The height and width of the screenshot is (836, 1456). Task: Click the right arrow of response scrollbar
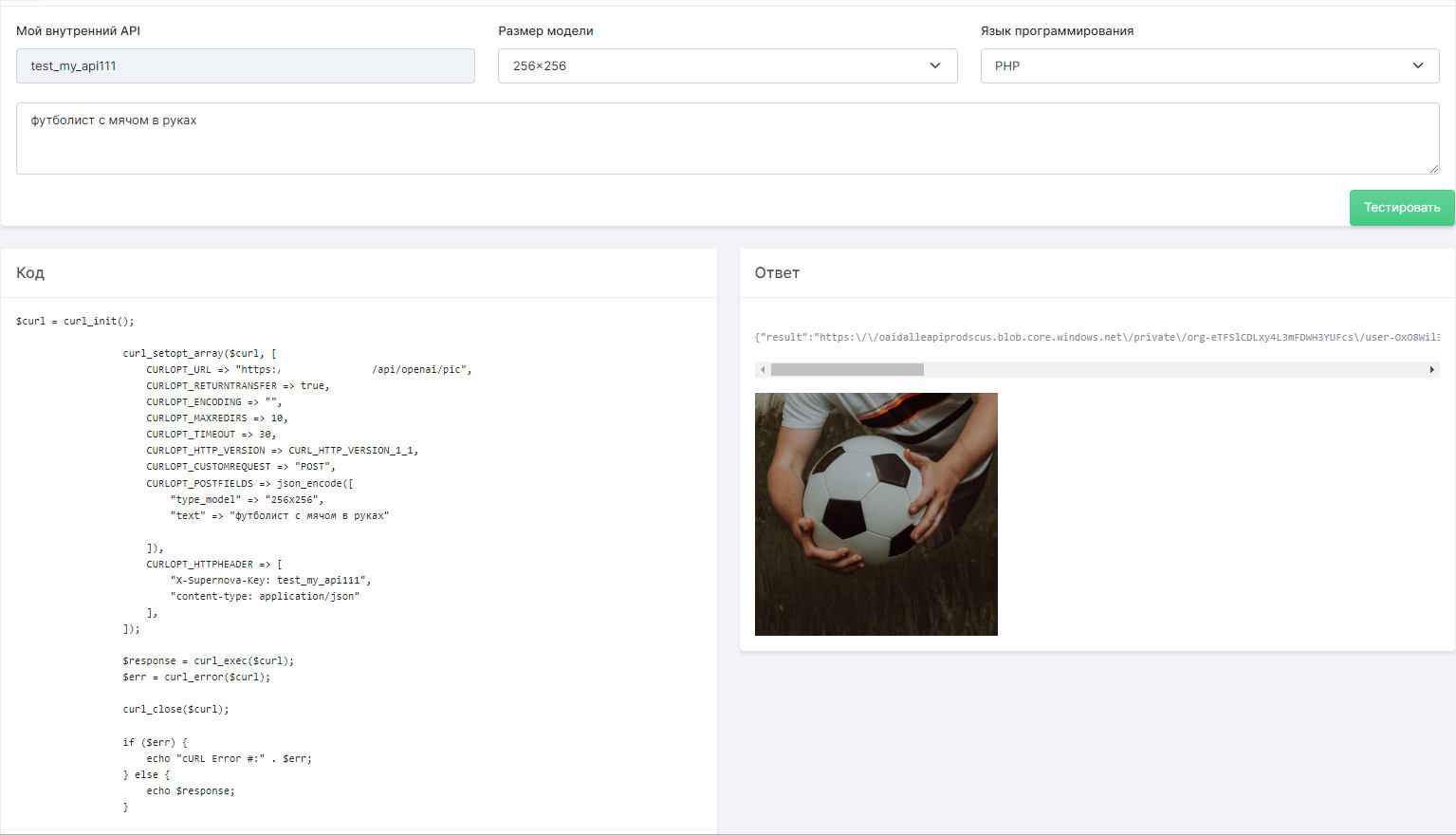pos(1432,370)
